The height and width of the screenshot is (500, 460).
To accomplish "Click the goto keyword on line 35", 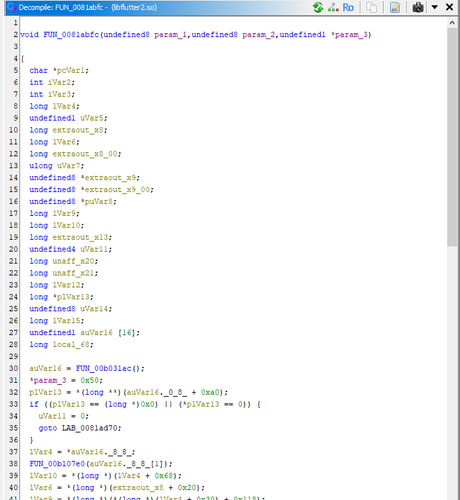I will click(48, 428).
